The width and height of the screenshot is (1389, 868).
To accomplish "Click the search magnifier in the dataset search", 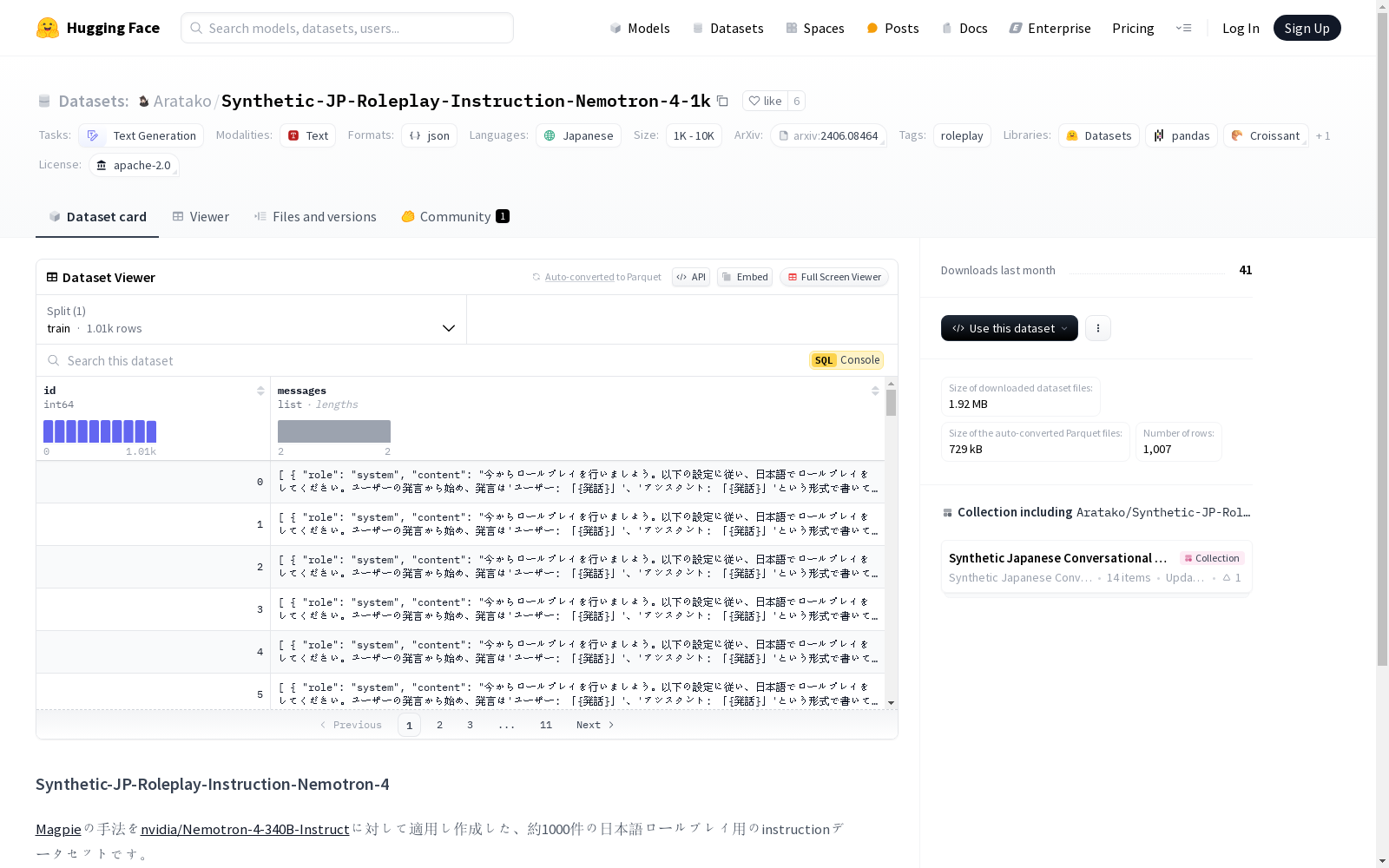I will [54, 360].
